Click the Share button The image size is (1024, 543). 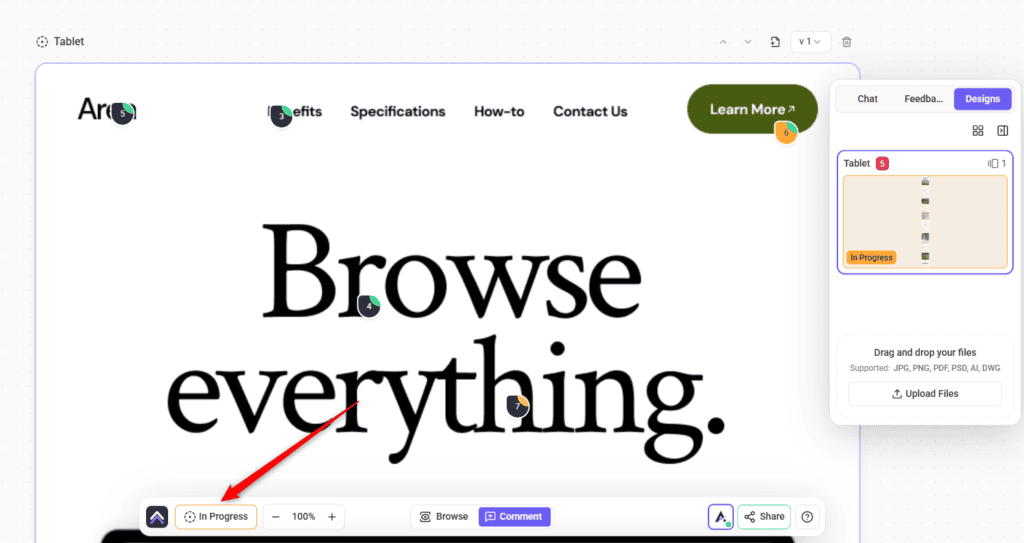[764, 517]
